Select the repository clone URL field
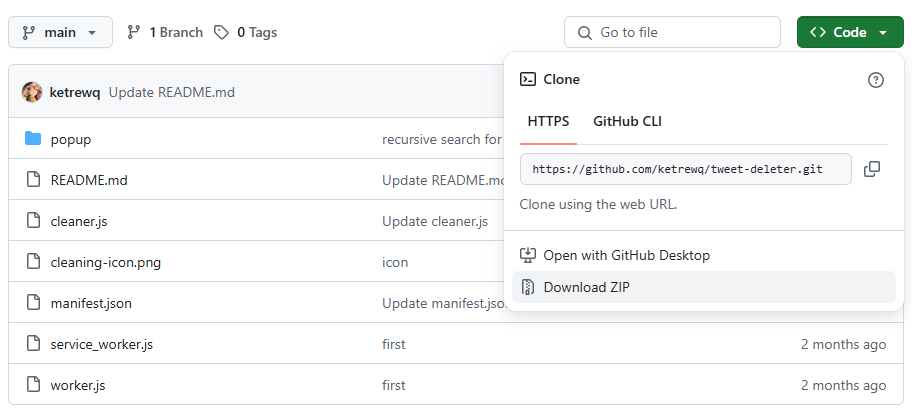This screenshot has height=417, width=912. click(x=686, y=169)
